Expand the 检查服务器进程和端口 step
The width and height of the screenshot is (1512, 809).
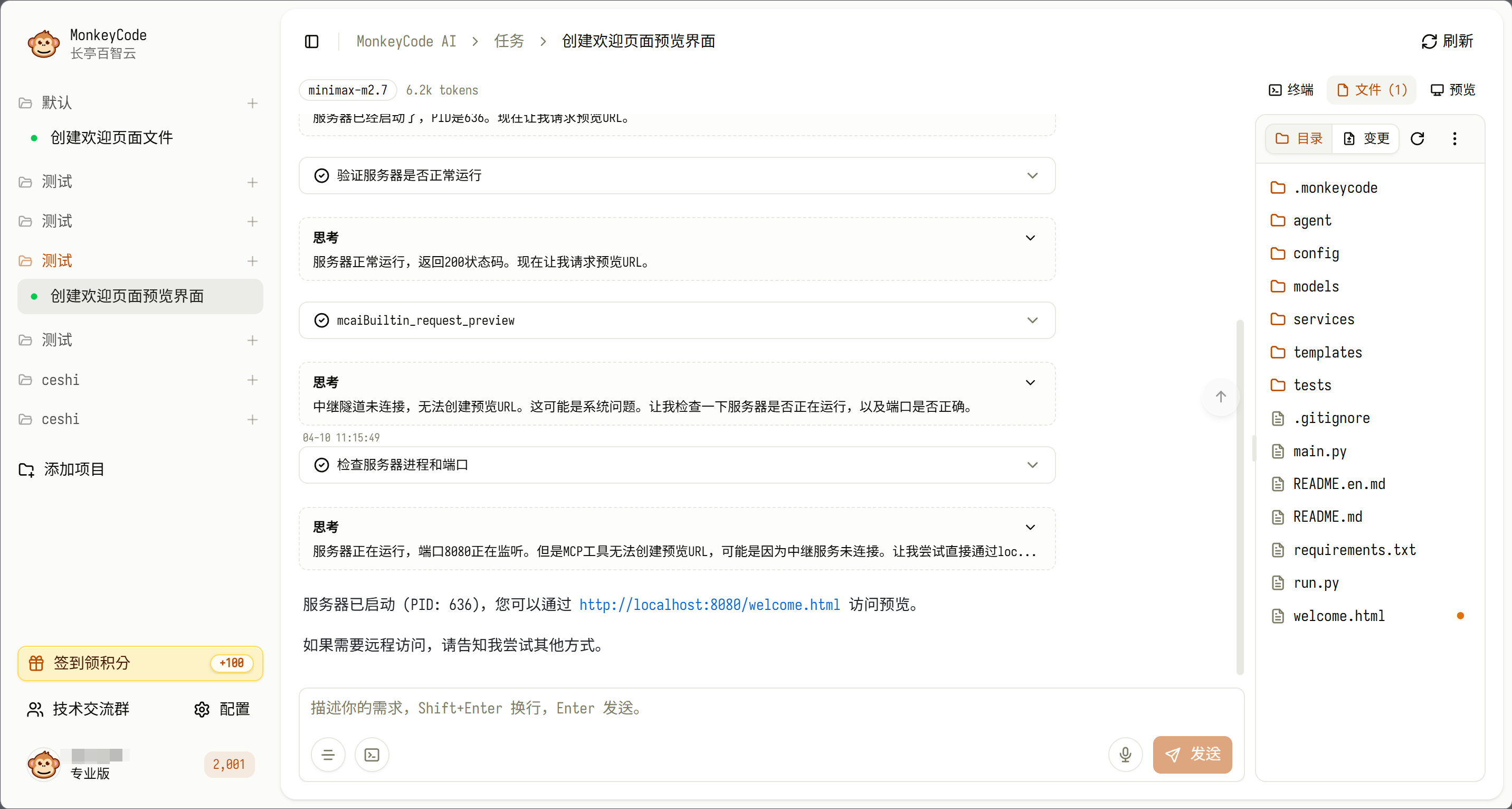(1032, 465)
